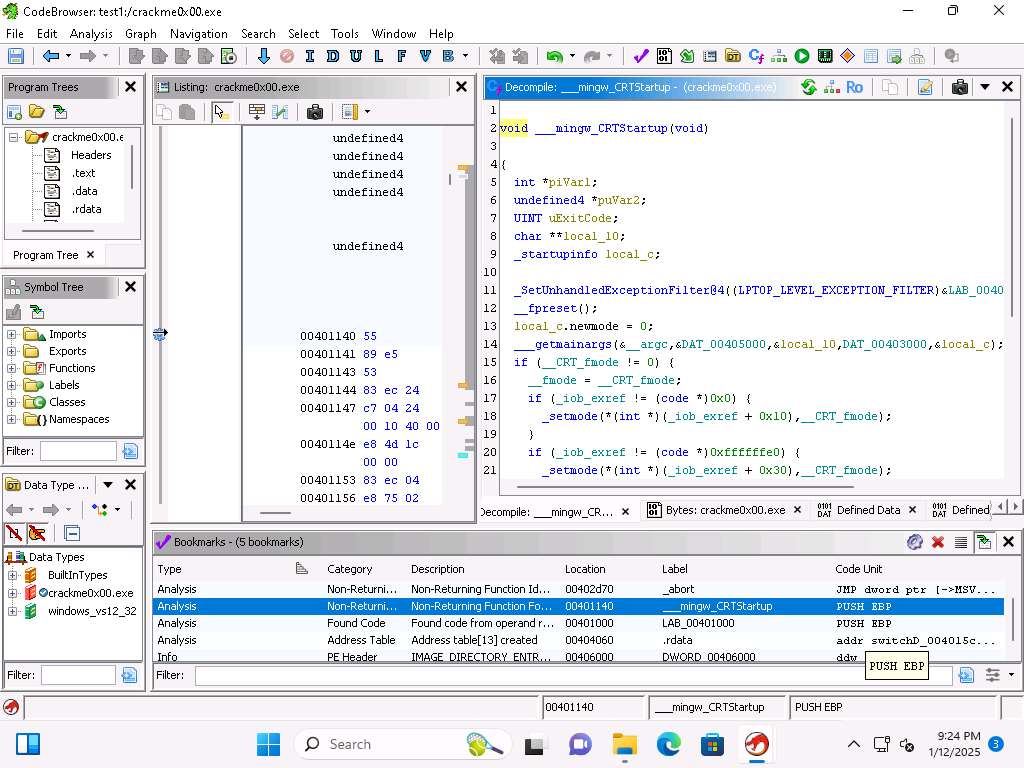The width and height of the screenshot is (1024, 768).
Task: Click the Undo arrow in toolbar
Action: click(553, 57)
